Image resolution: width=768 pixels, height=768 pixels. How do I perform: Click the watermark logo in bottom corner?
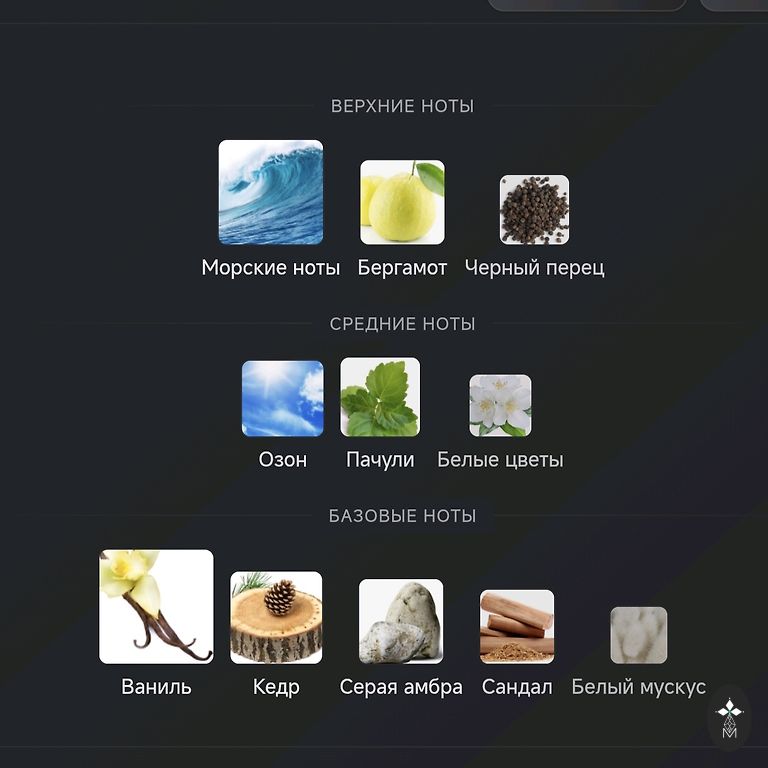click(729, 718)
